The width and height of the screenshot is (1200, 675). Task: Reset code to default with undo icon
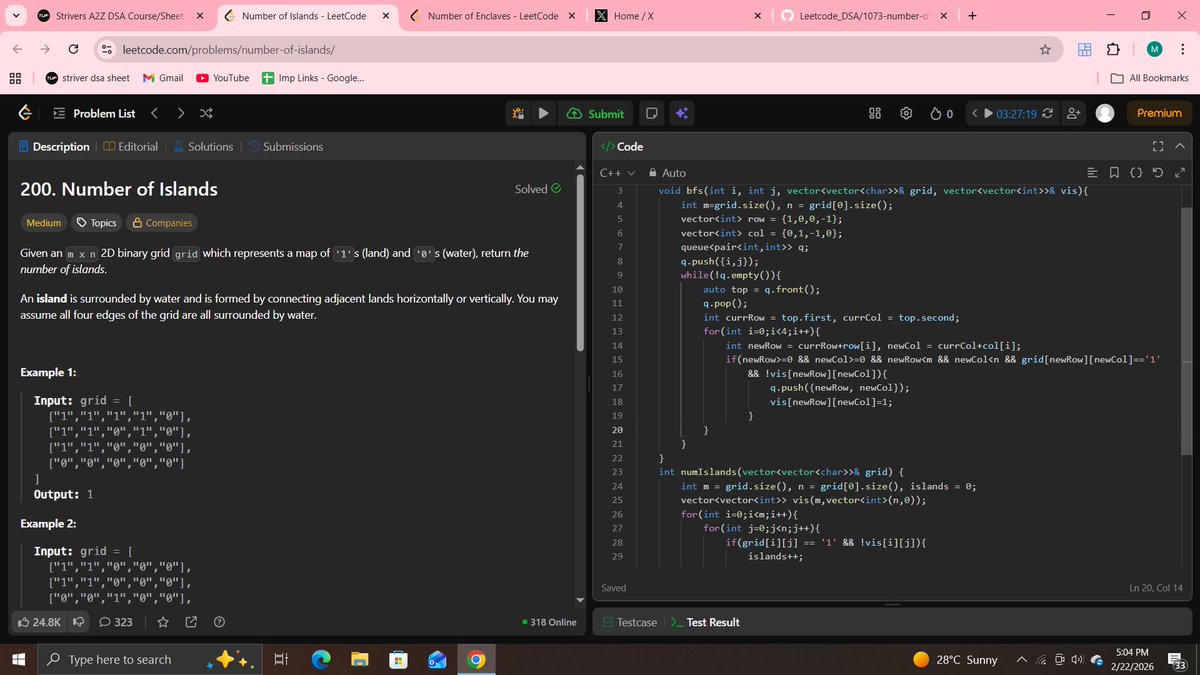click(1157, 173)
